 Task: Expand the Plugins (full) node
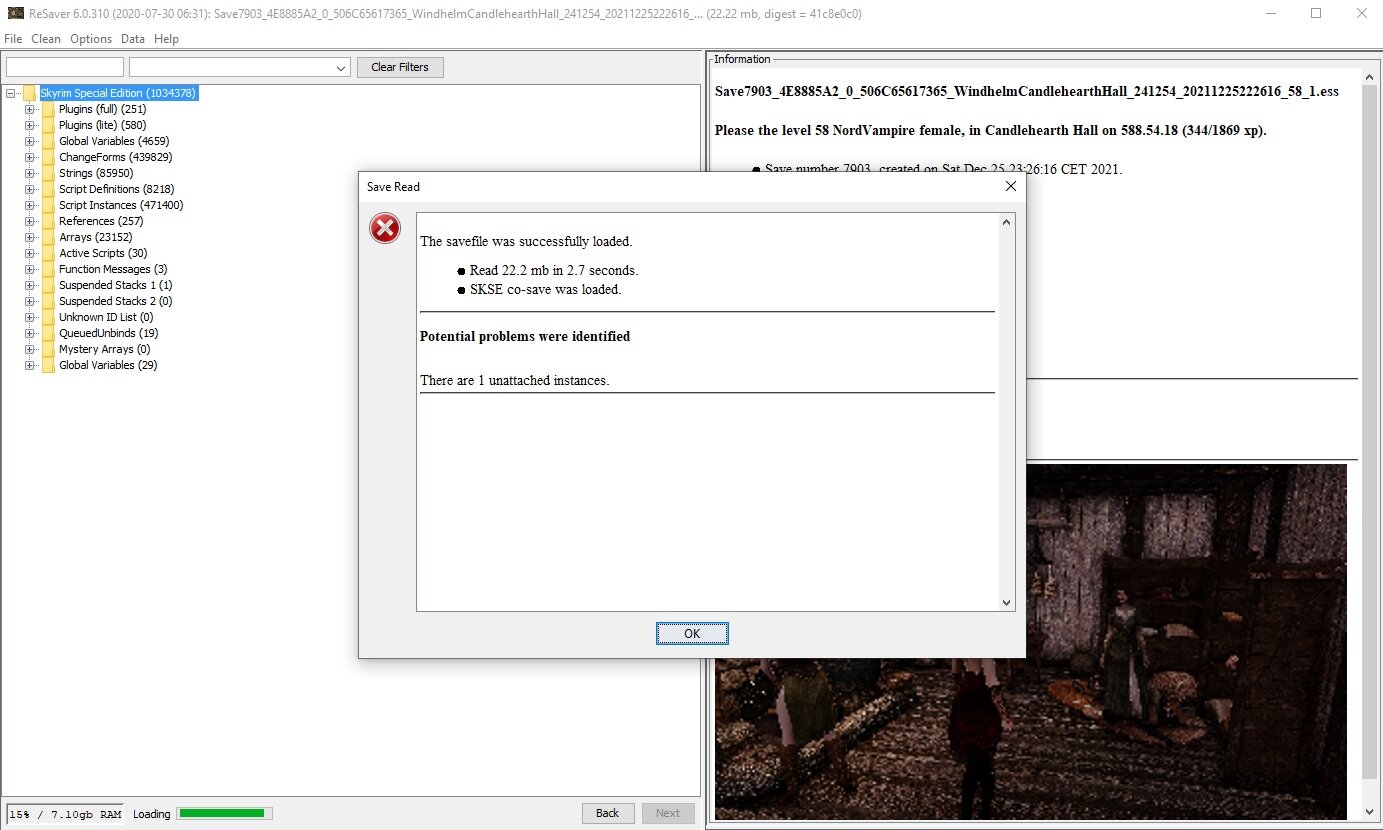click(29, 109)
